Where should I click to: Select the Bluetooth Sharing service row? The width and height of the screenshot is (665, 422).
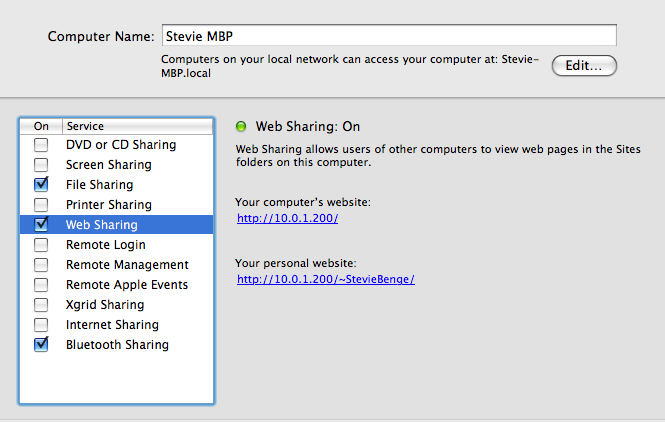tap(117, 345)
